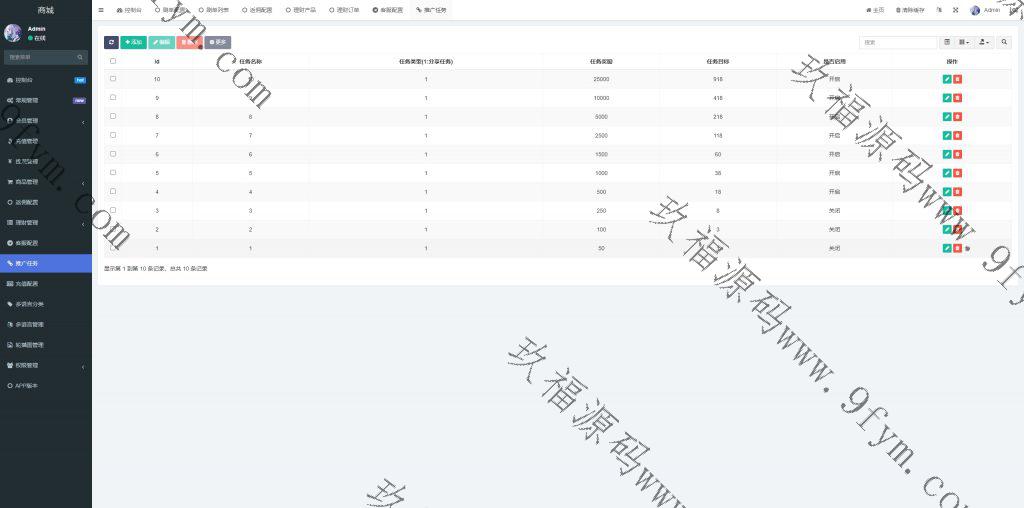
Task: Click the 清除缓存 link in top bar
Action: (910, 10)
